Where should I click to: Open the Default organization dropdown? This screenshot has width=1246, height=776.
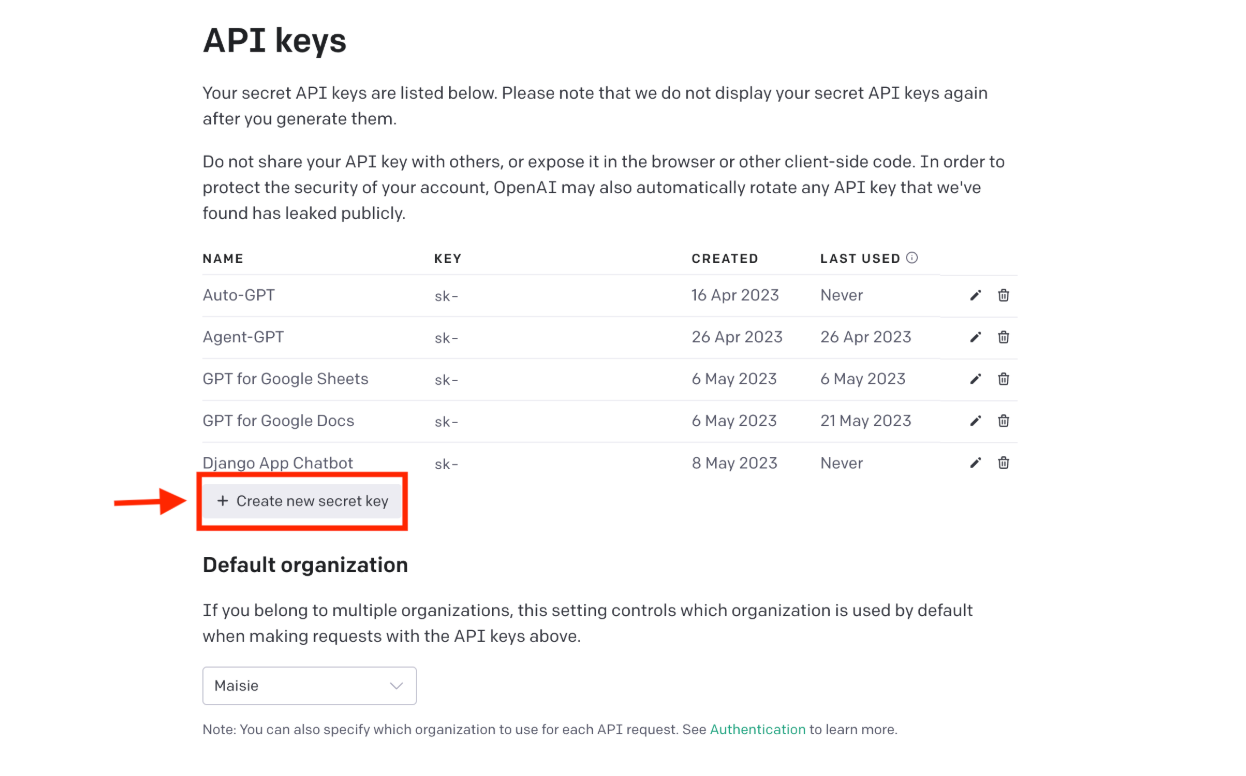309,686
